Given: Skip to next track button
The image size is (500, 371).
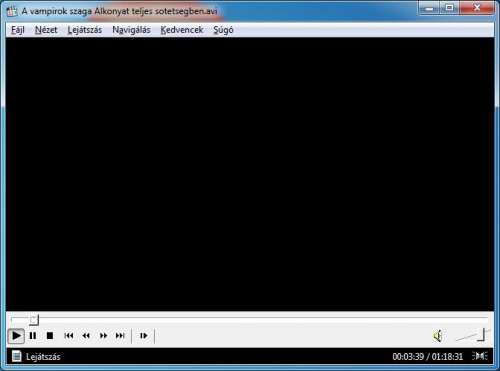Looking at the screenshot, I should pyautogui.click(x=120, y=336).
